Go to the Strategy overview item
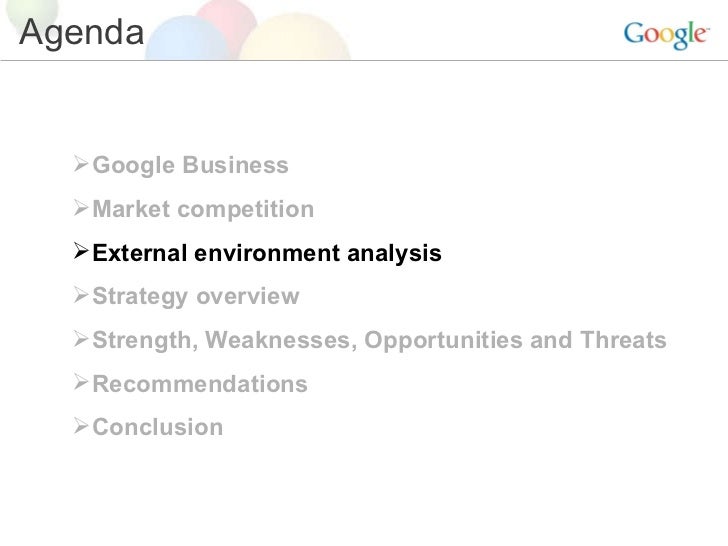The height and width of the screenshot is (546, 728). [195, 298]
